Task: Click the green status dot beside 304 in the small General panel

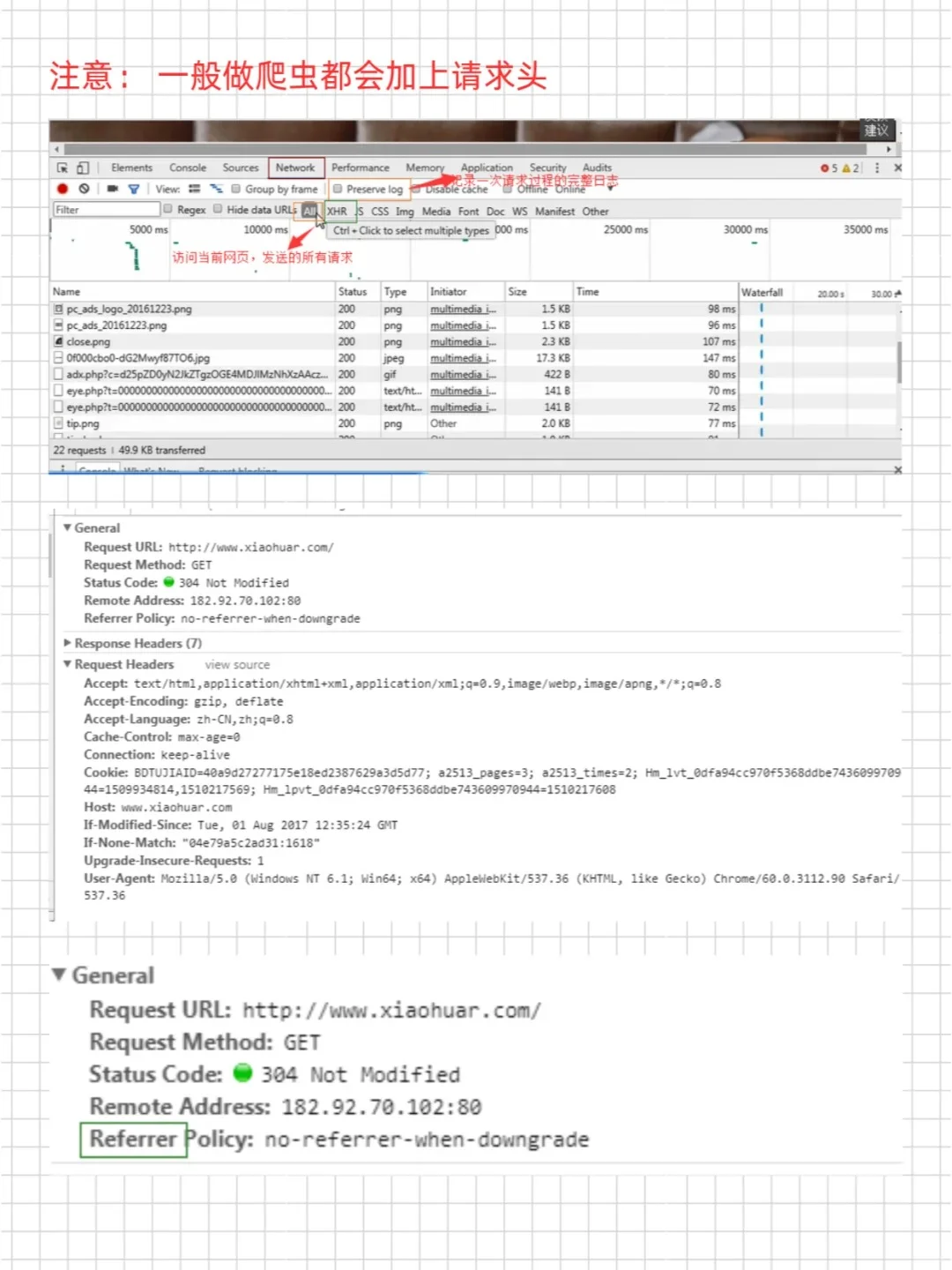Action: click(x=168, y=582)
